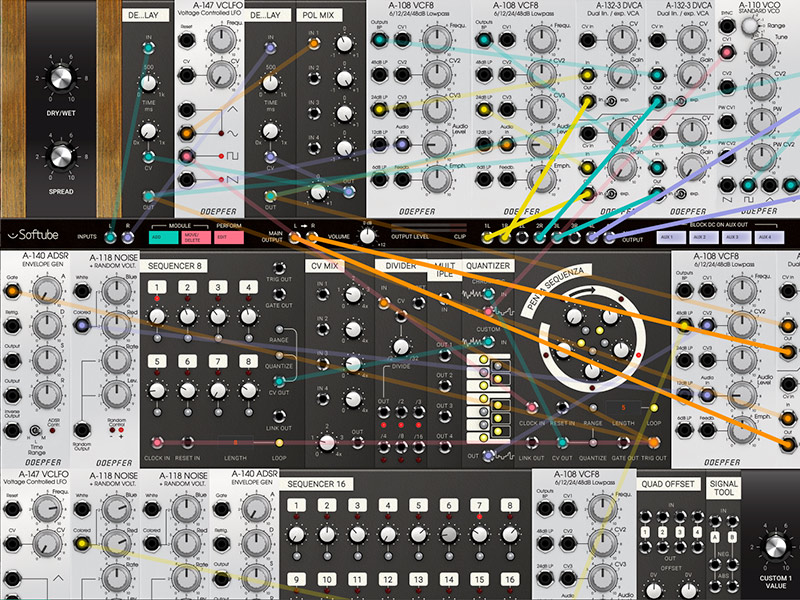Toggle step 5 button on Sequencer 8

click(156, 362)
